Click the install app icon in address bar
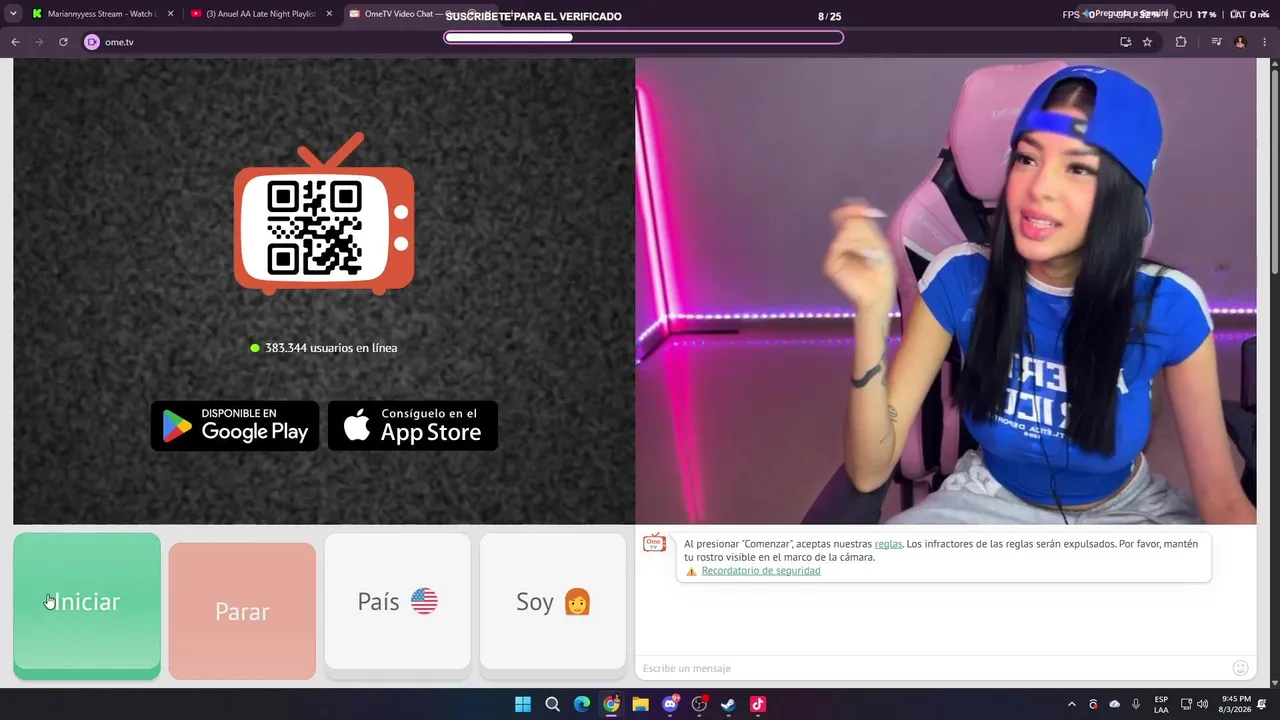1280x720 pixels. point(1125,42)
